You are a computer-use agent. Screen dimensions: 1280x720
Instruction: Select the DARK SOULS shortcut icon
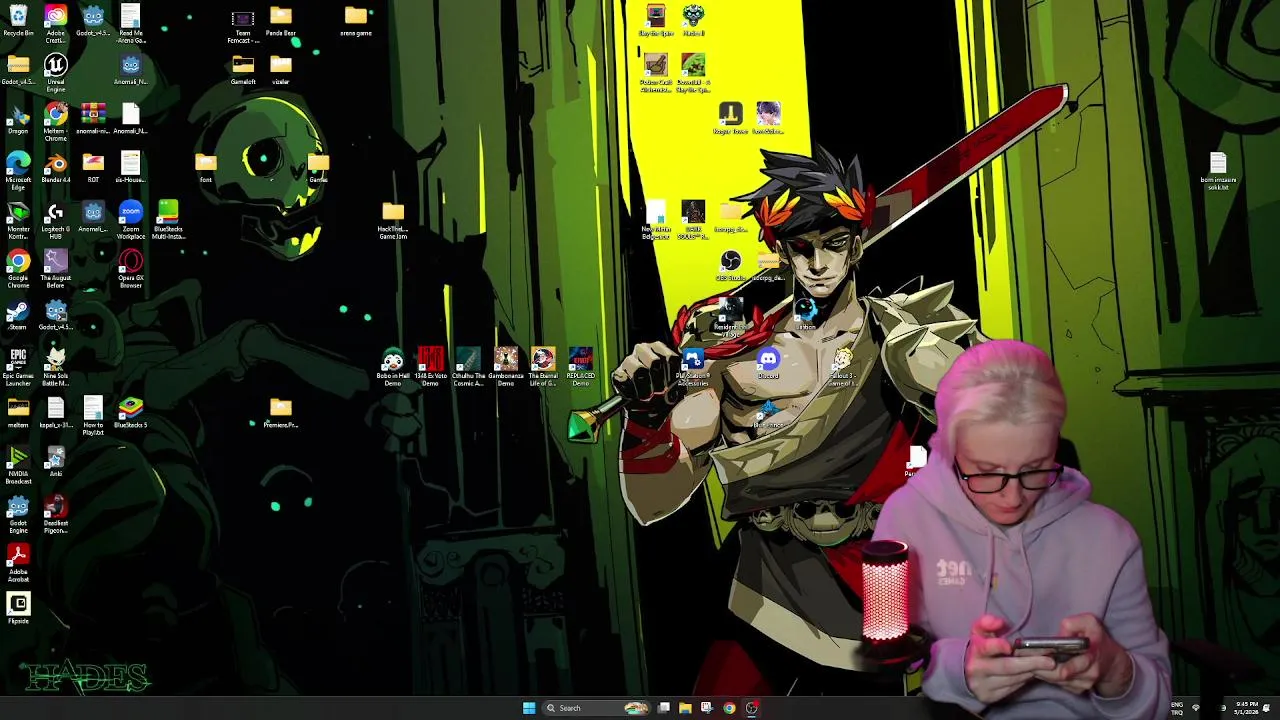(x=693, y=220)
